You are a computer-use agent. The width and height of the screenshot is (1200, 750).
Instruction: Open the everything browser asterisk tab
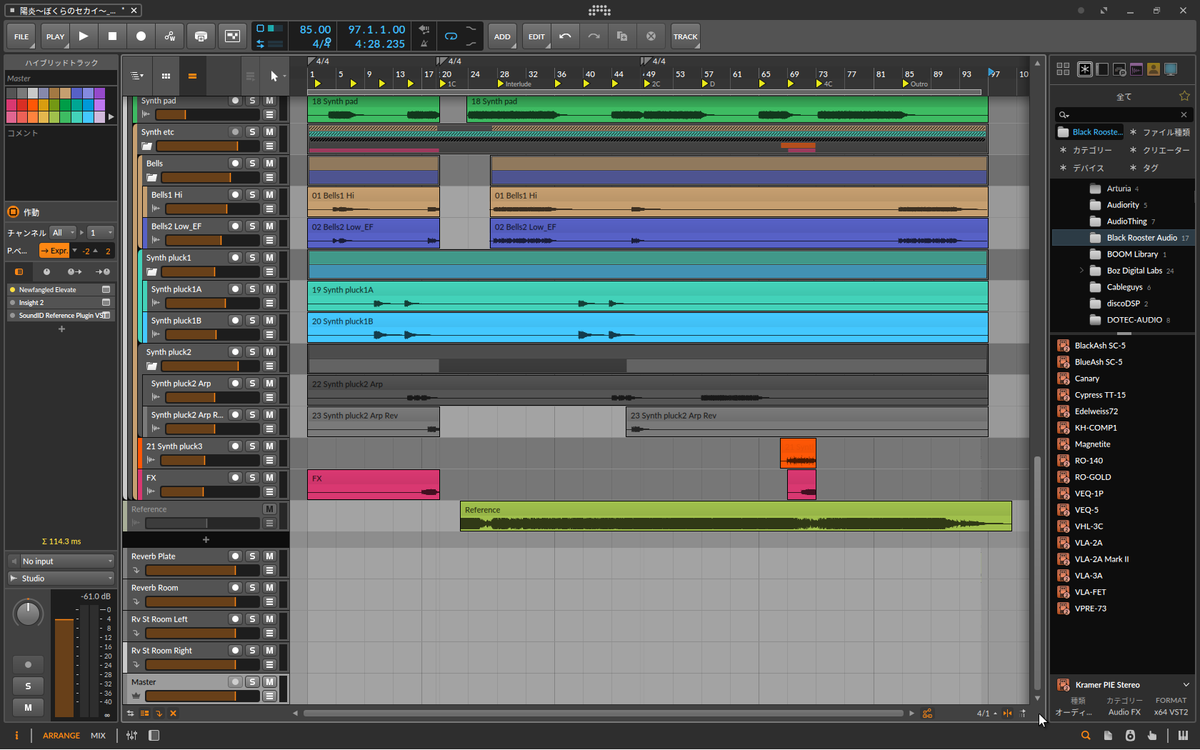pyautogui.click(x=1085, y=69)
